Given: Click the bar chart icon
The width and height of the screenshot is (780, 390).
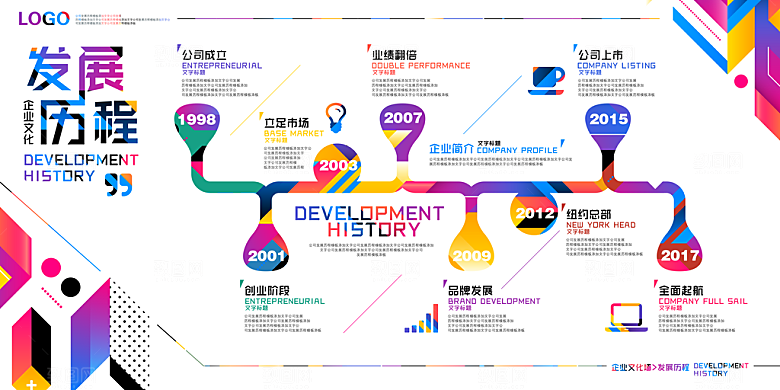Looking at the screenshot, I should [x=422, y=318].
